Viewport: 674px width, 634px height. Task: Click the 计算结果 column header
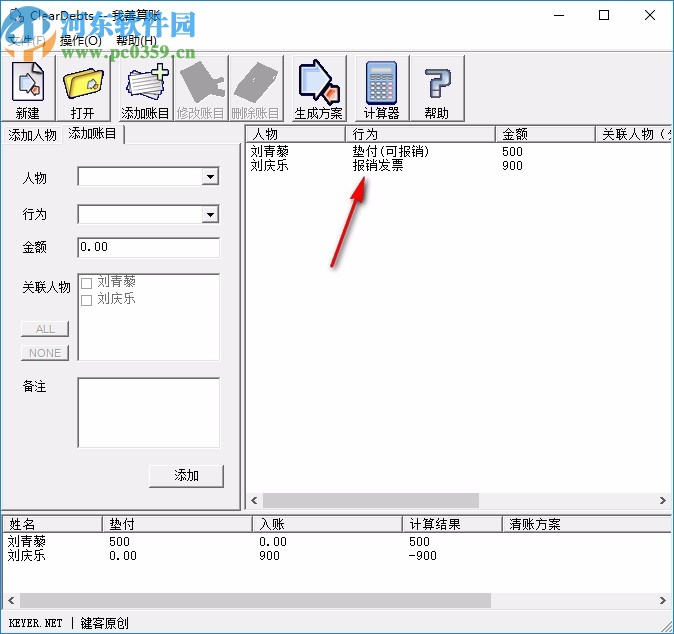pyautogui.click(x=452, y=524)
